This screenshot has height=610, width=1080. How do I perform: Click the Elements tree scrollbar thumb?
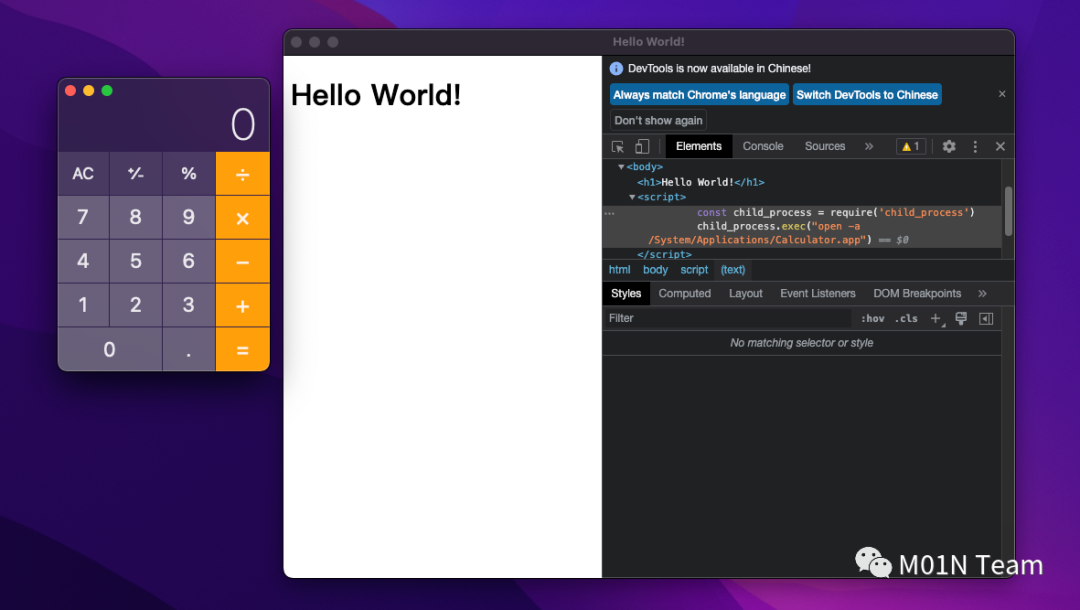click(x=1008, y=211)
